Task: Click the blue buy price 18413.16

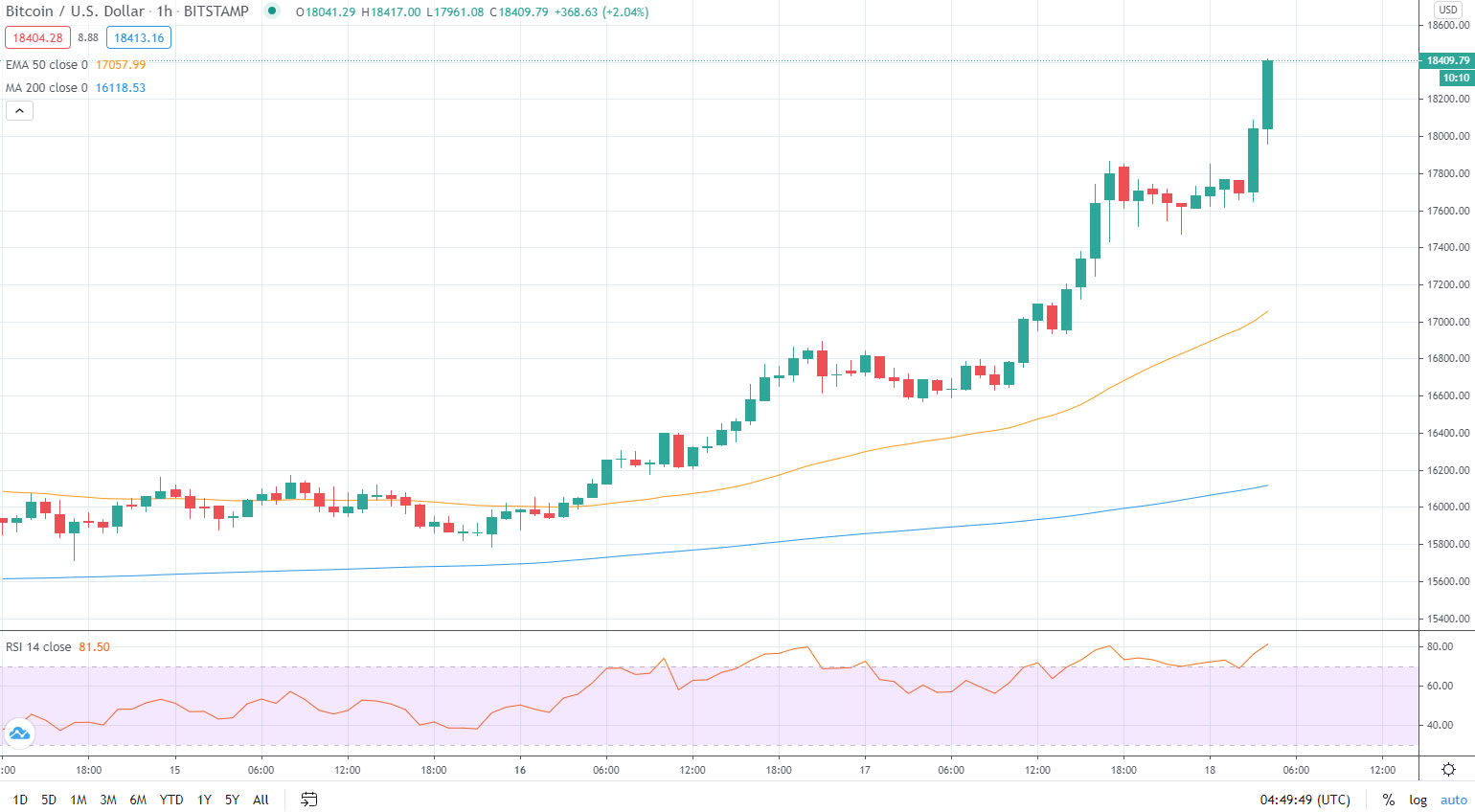Action: [138, 37]
